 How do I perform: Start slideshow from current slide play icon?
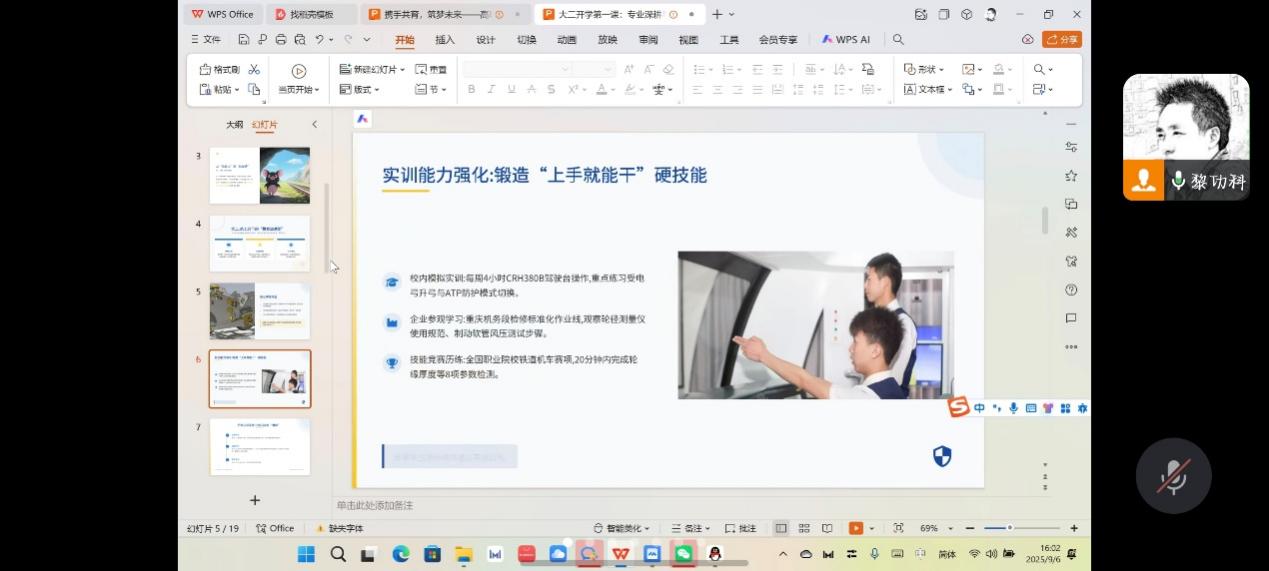point(298,71)
